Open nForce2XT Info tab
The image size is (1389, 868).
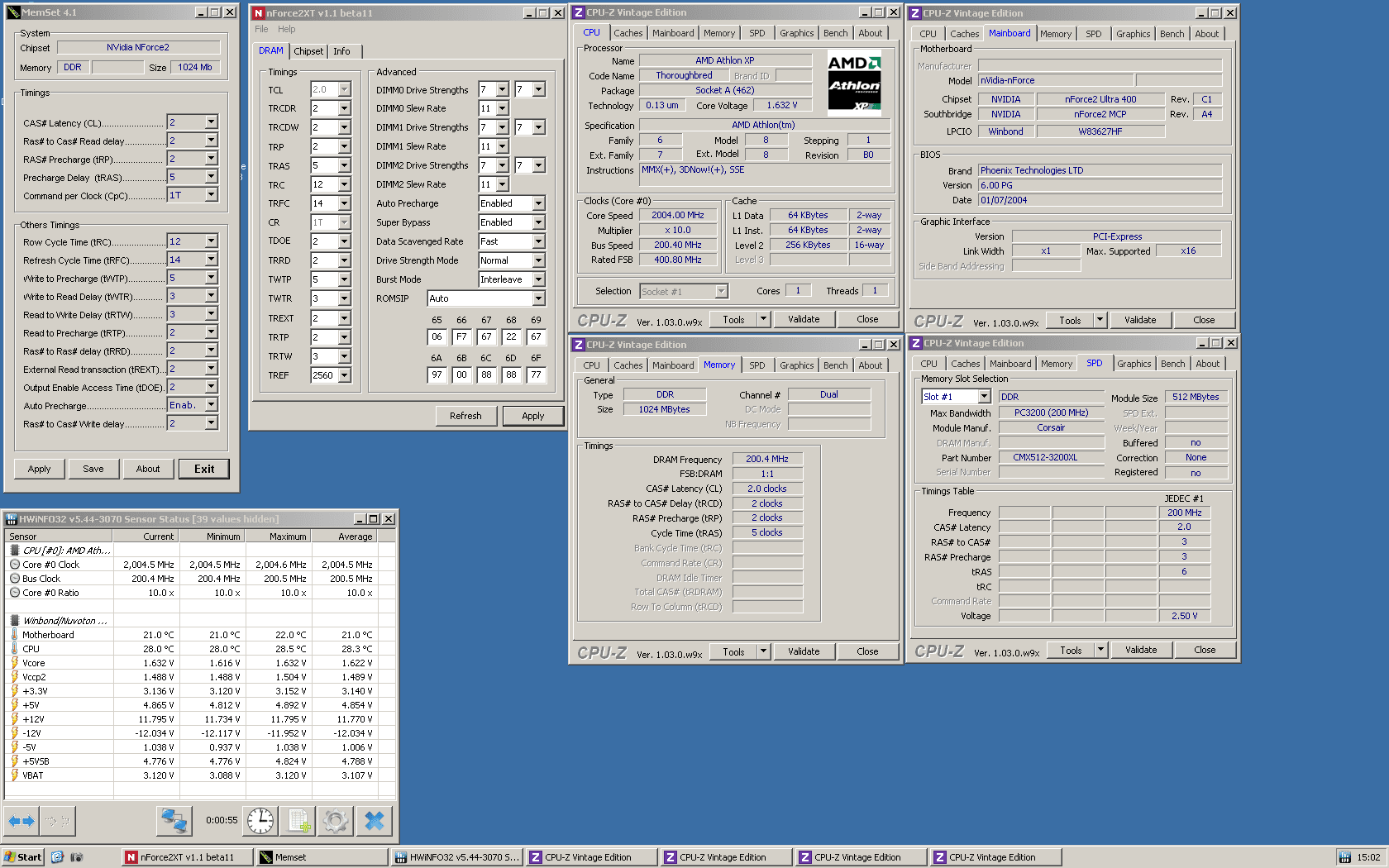click(x=341, y=51)
